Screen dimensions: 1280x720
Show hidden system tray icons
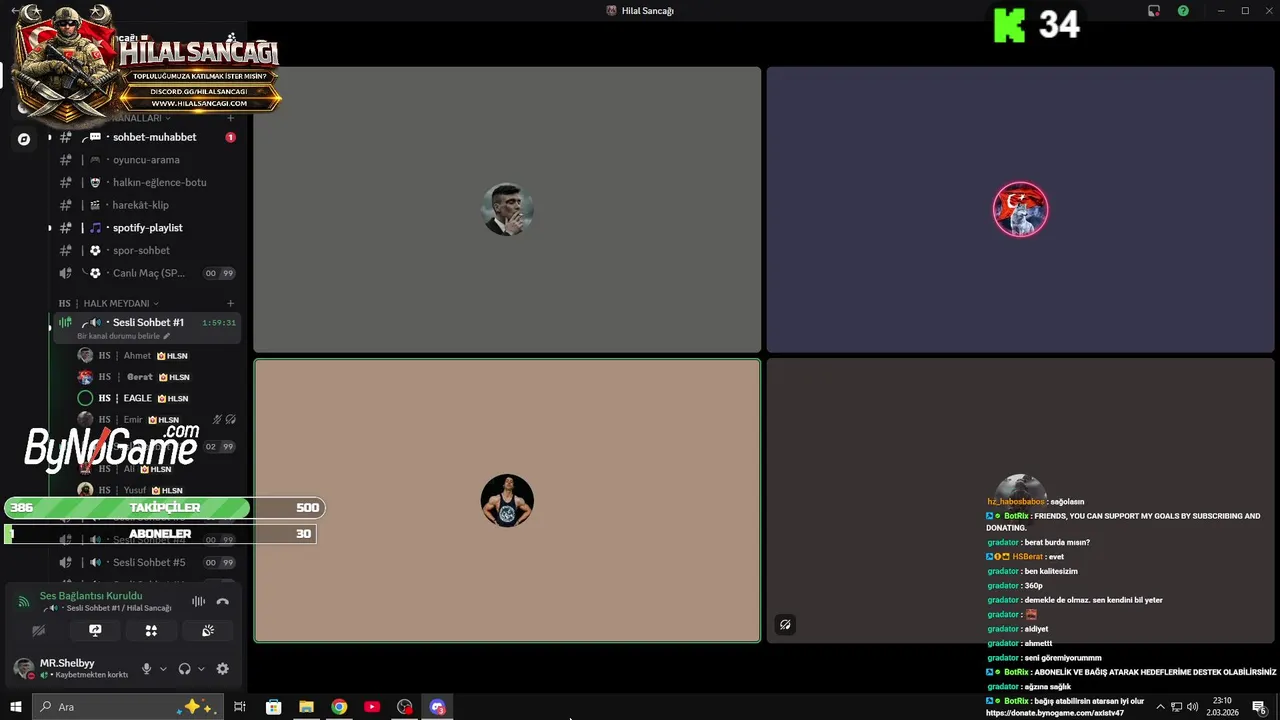[1160, 707]
